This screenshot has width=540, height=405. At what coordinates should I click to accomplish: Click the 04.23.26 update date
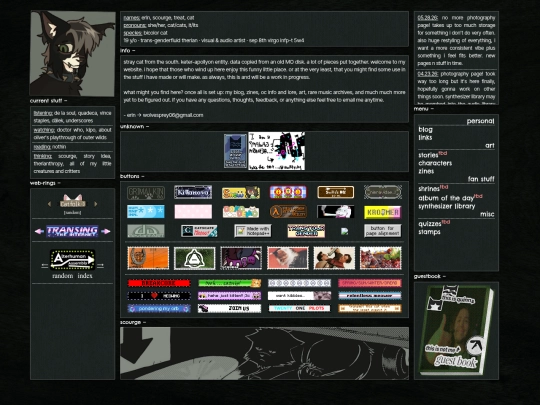coord(427,74)
